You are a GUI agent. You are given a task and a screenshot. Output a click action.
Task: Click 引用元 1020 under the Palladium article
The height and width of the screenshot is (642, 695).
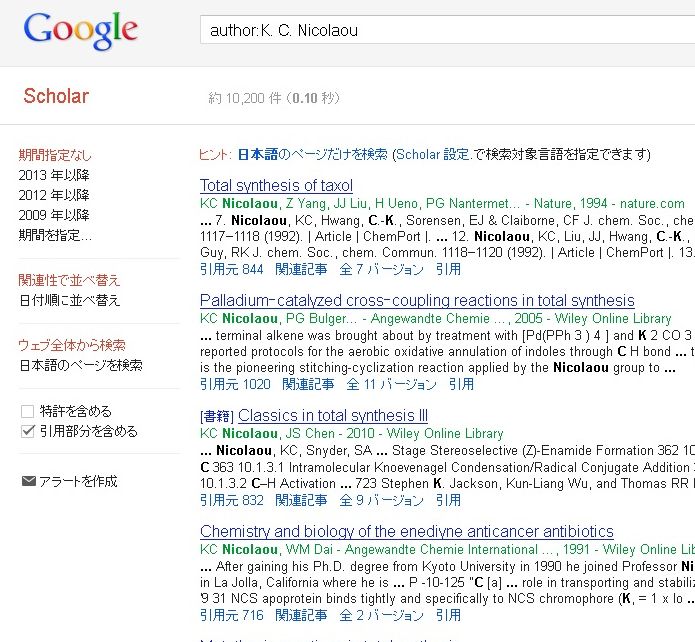click(x=235, y=384)
